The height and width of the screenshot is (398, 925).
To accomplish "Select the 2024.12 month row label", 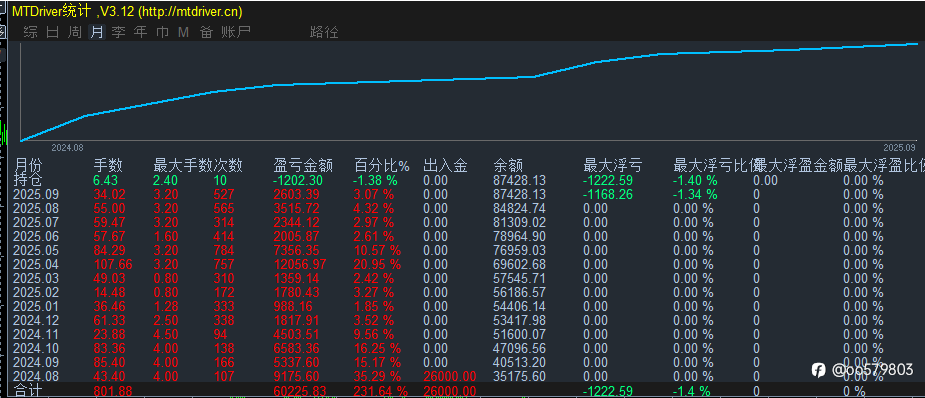I will coord(35,321).
